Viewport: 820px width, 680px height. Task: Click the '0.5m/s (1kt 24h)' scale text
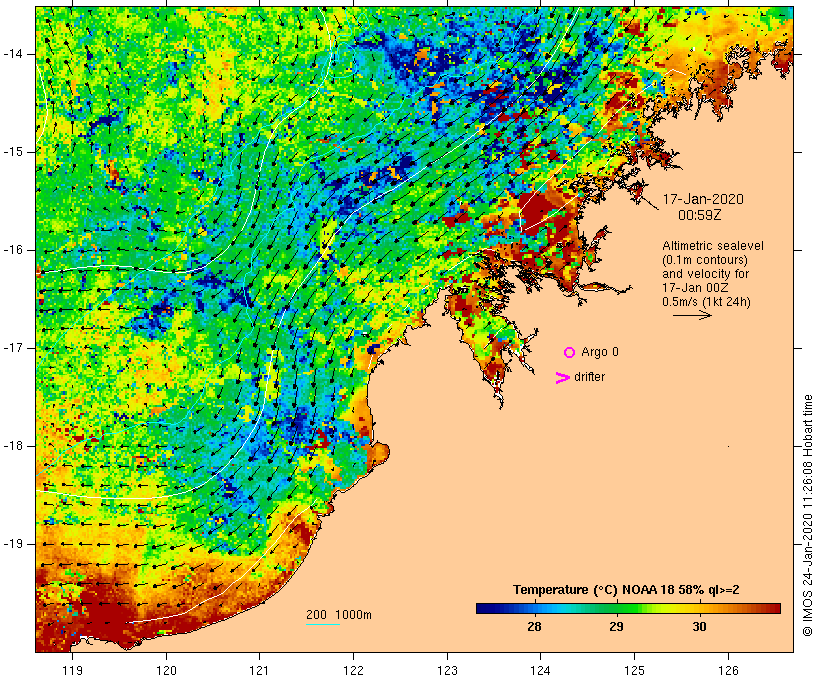pos(706,302)
